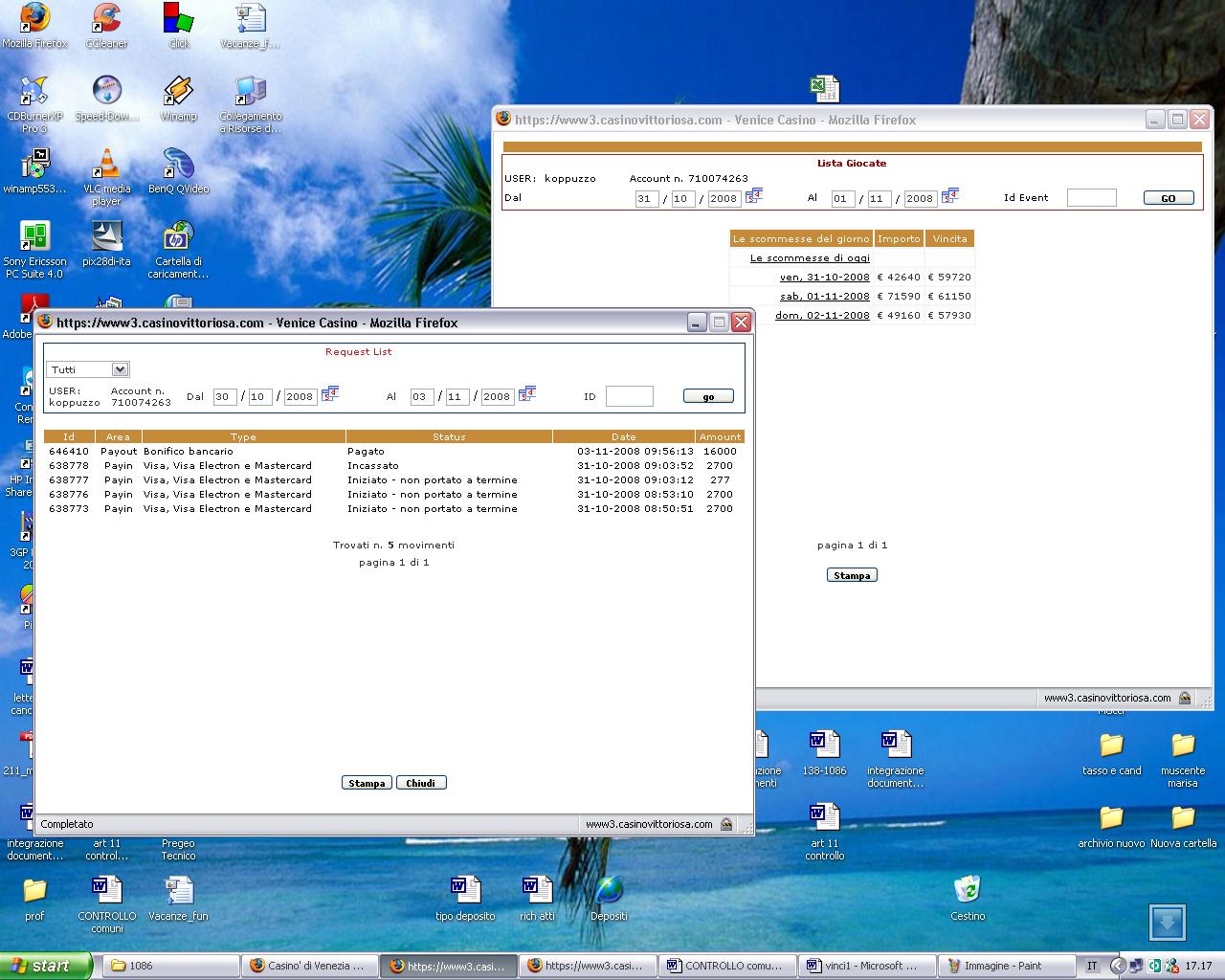This screenshot has width=1225, height=980.
Task: Switch to the 1086 folder taskbar item
Action: (171, 966)
